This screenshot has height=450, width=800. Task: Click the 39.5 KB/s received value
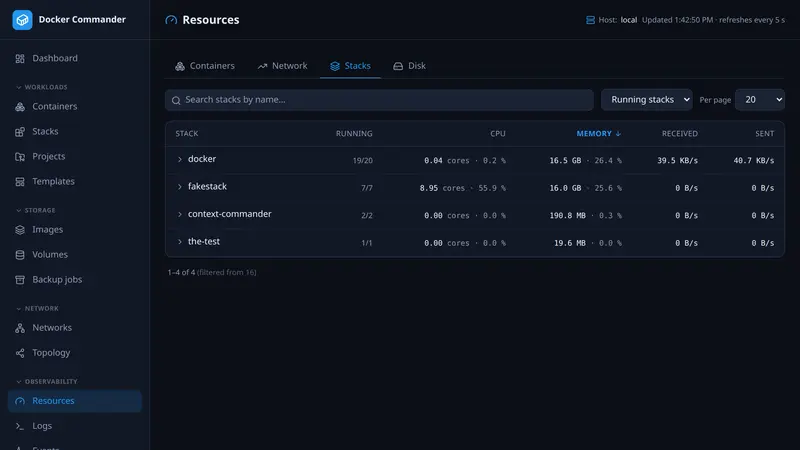678,161
